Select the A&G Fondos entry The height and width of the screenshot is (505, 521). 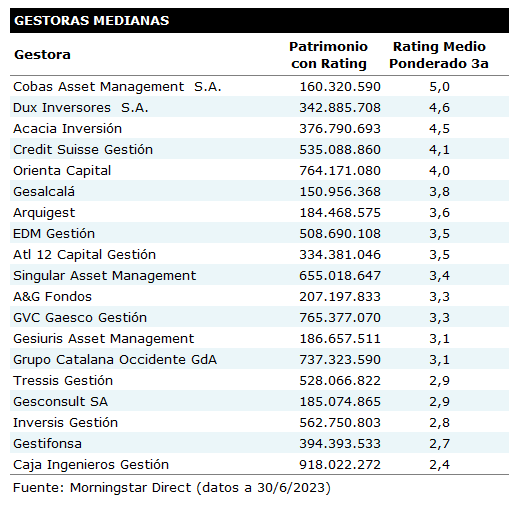52,297
